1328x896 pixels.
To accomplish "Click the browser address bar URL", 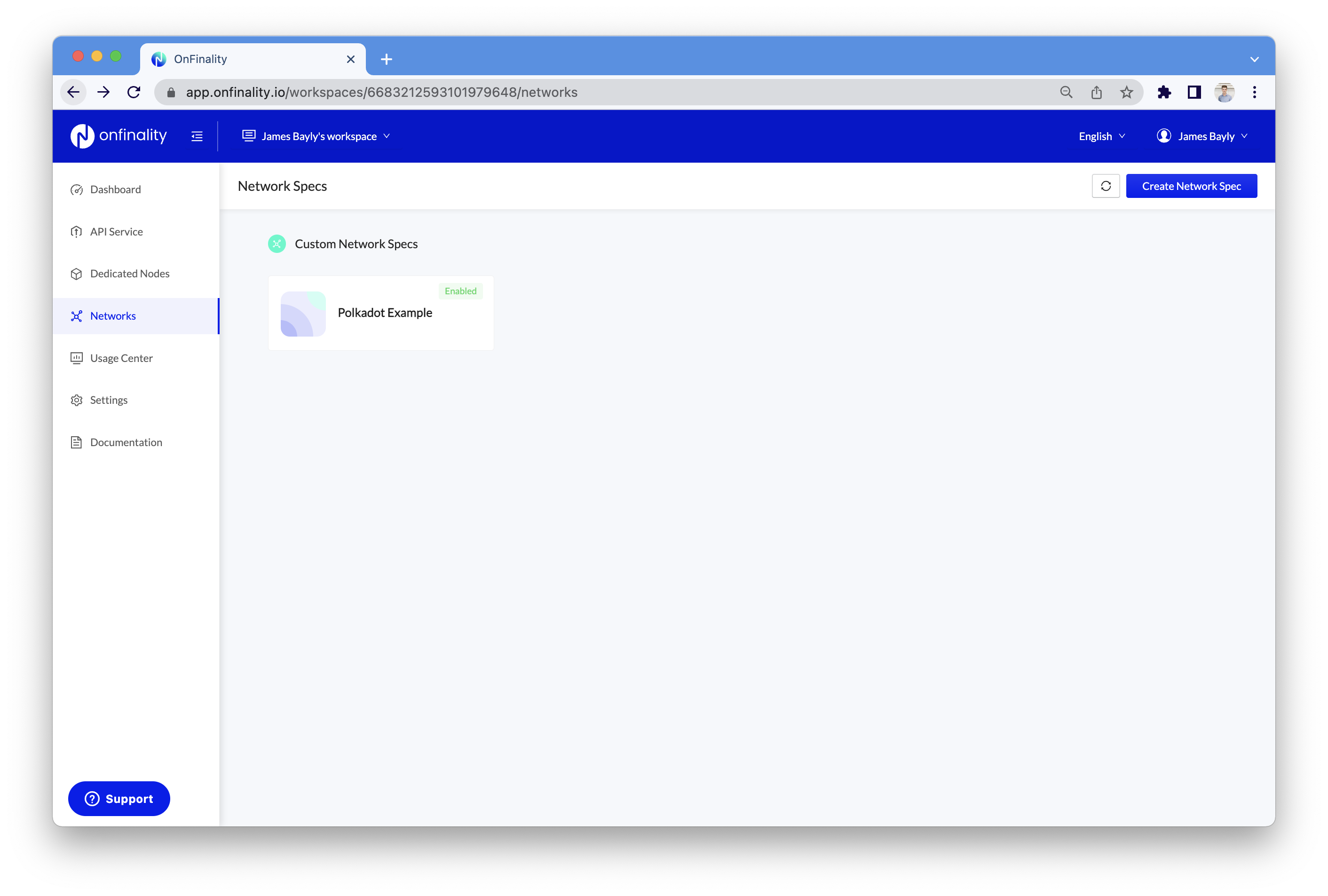I will (x=382, y=92).
